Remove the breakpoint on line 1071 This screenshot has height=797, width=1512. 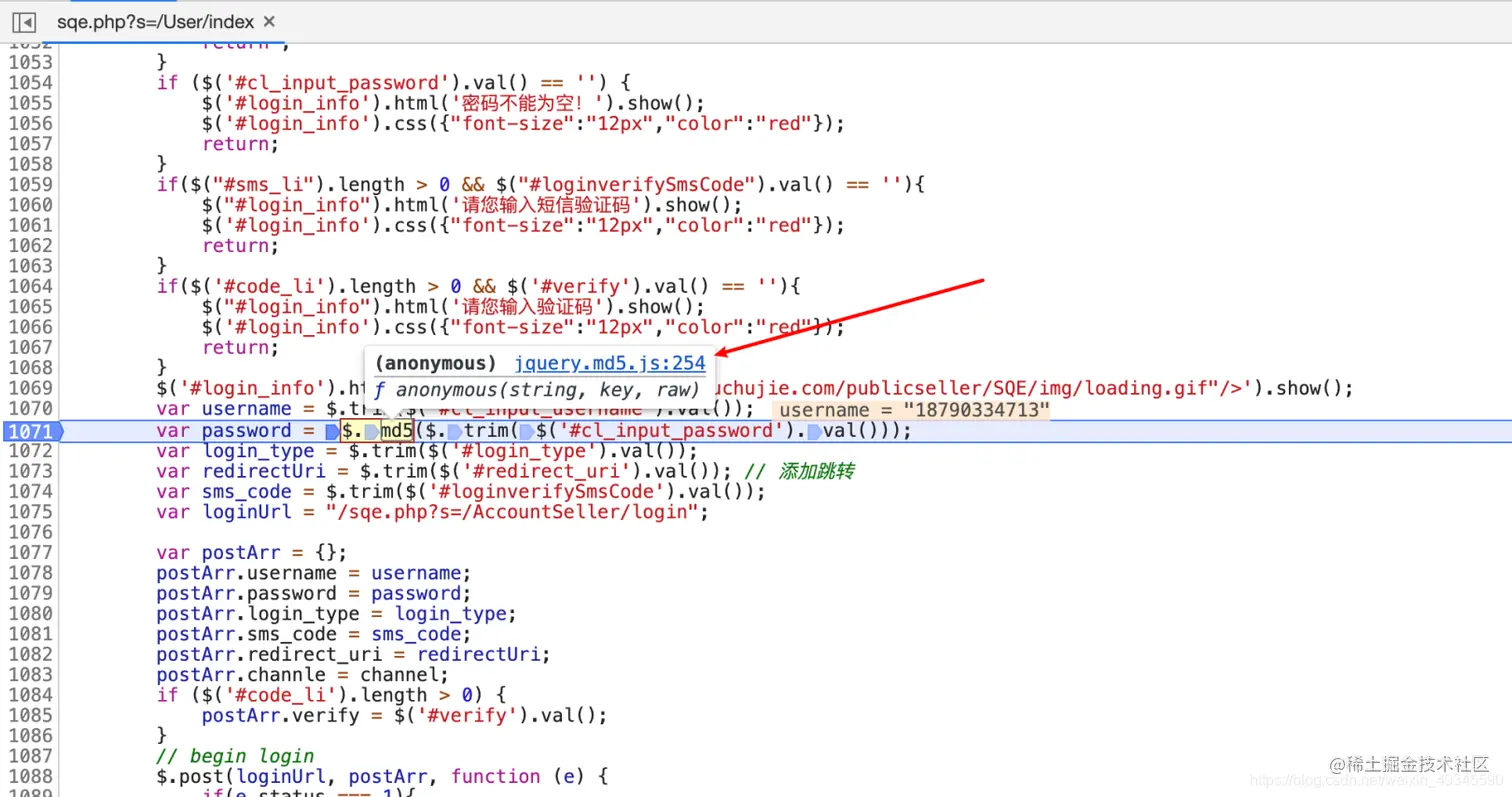coord(31,431)
